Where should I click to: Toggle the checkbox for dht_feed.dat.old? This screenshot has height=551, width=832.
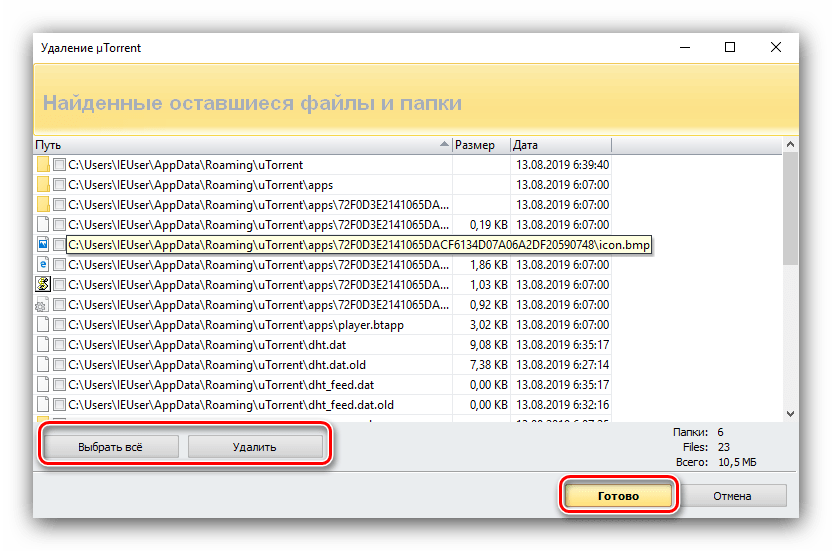pos(60,404)
